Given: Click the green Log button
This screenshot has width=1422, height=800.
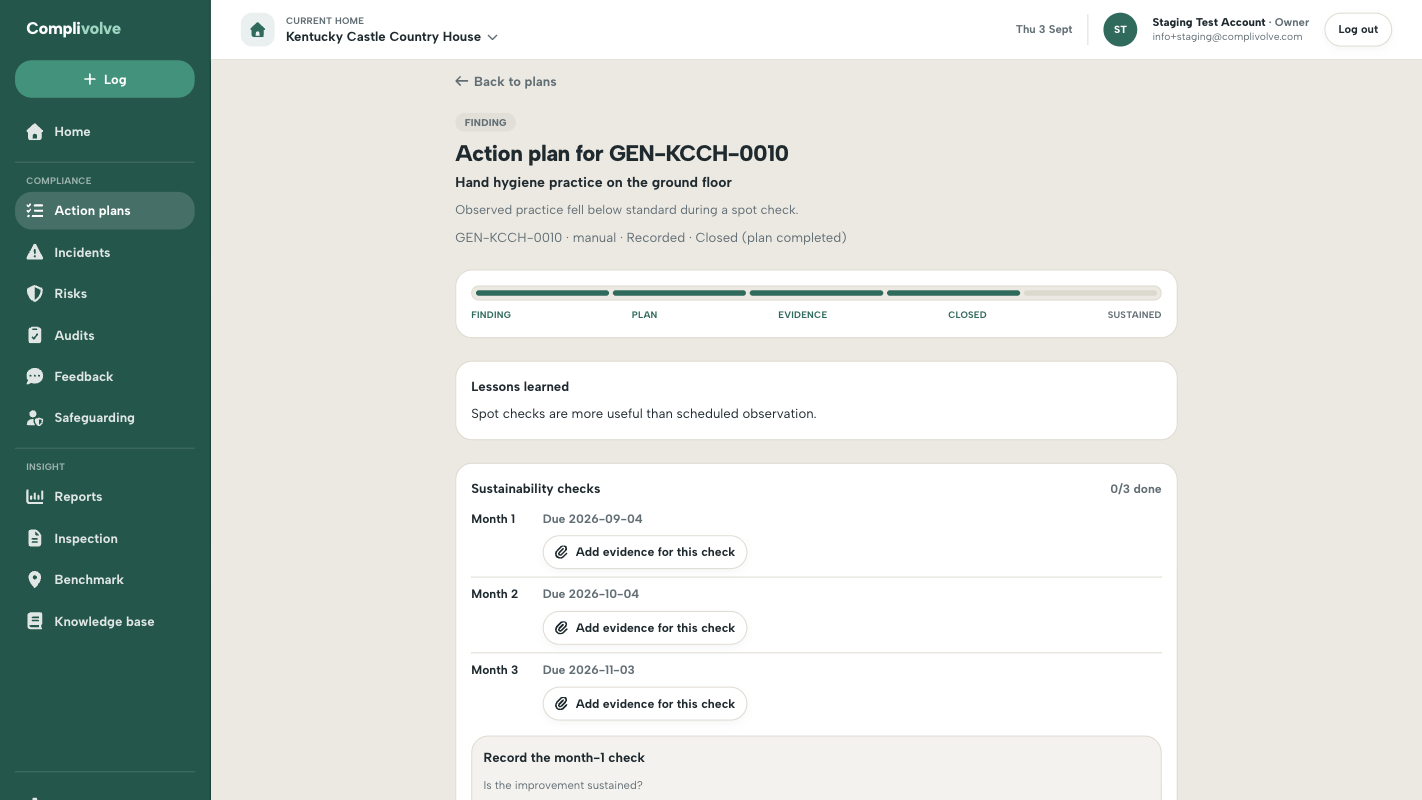Looking at the screenshot, I should click(105, 79).
